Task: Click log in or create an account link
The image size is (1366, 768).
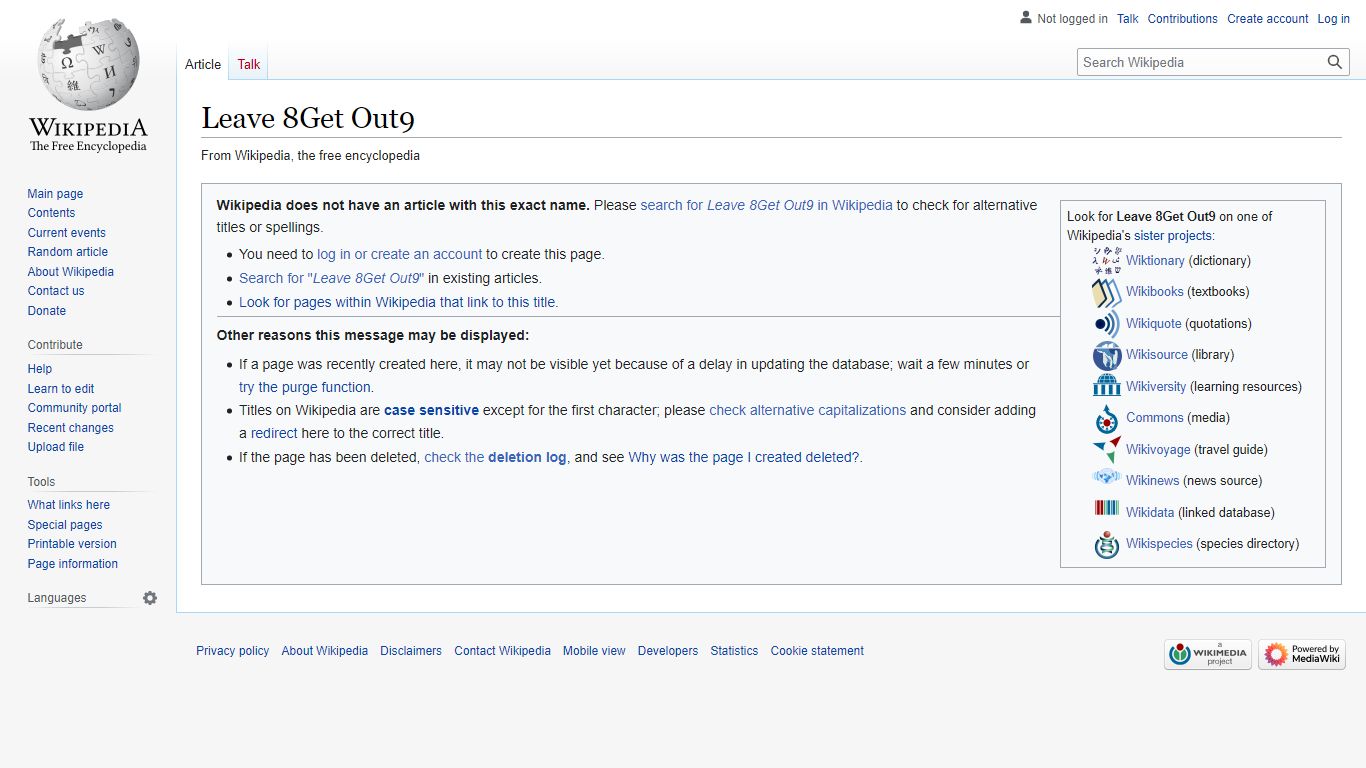Action: [x=400, y=254]
